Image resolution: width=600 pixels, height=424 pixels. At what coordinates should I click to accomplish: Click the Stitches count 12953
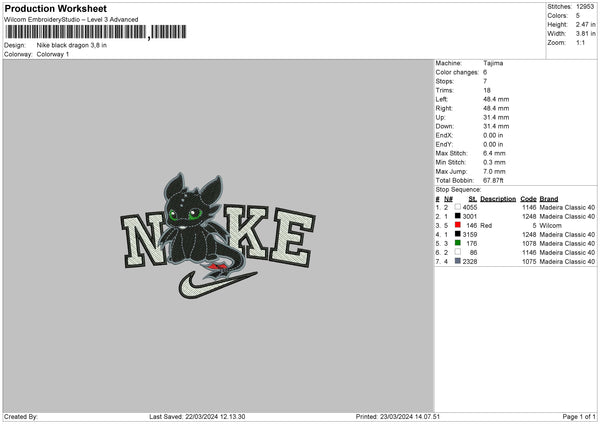(x=585, y=7)
